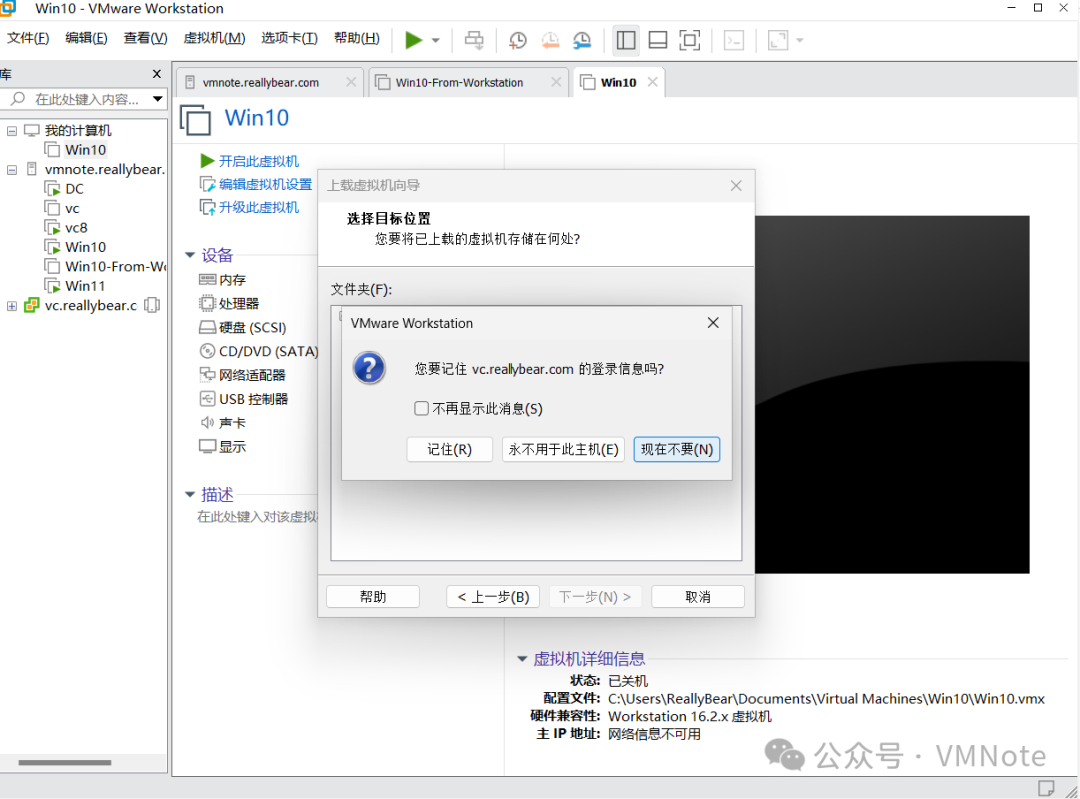1080x799 pixels.
Task: Click the green power-on play toolbar icon
Action: [x=413, y=40]
